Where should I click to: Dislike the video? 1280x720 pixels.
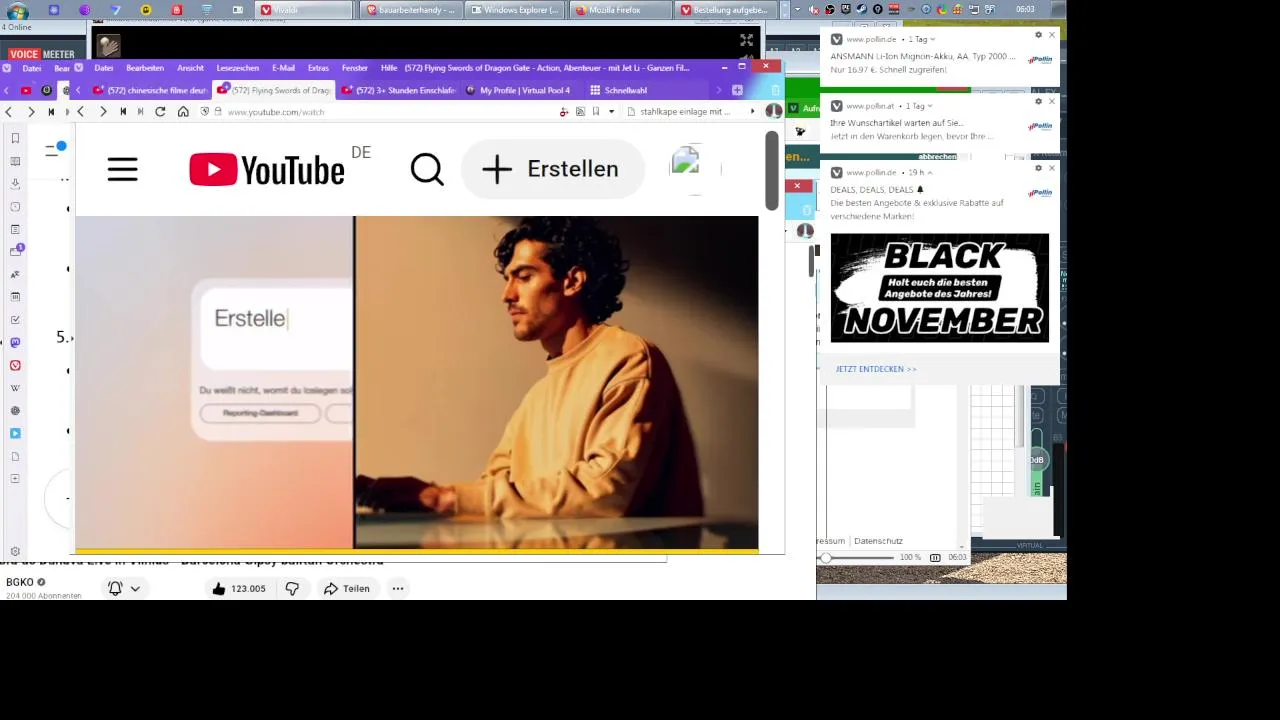(x=292, y=589)
